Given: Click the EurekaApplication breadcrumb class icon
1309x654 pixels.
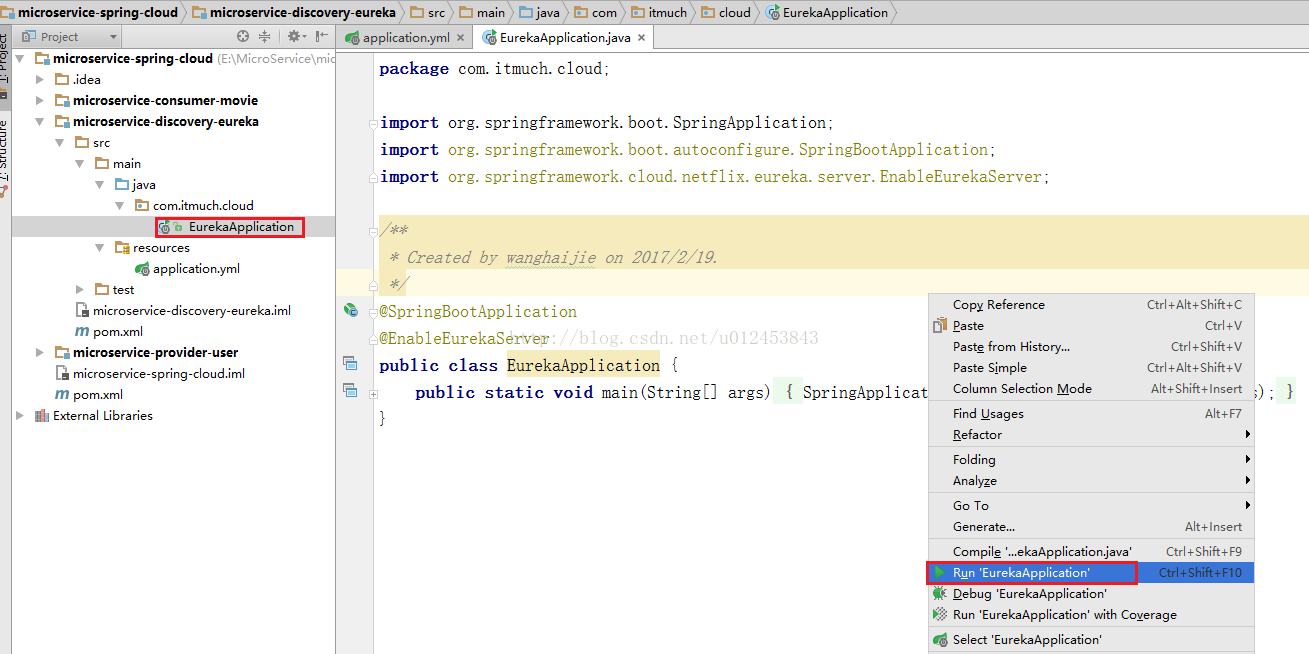Looking at the screenshot, I should (773, 13).
